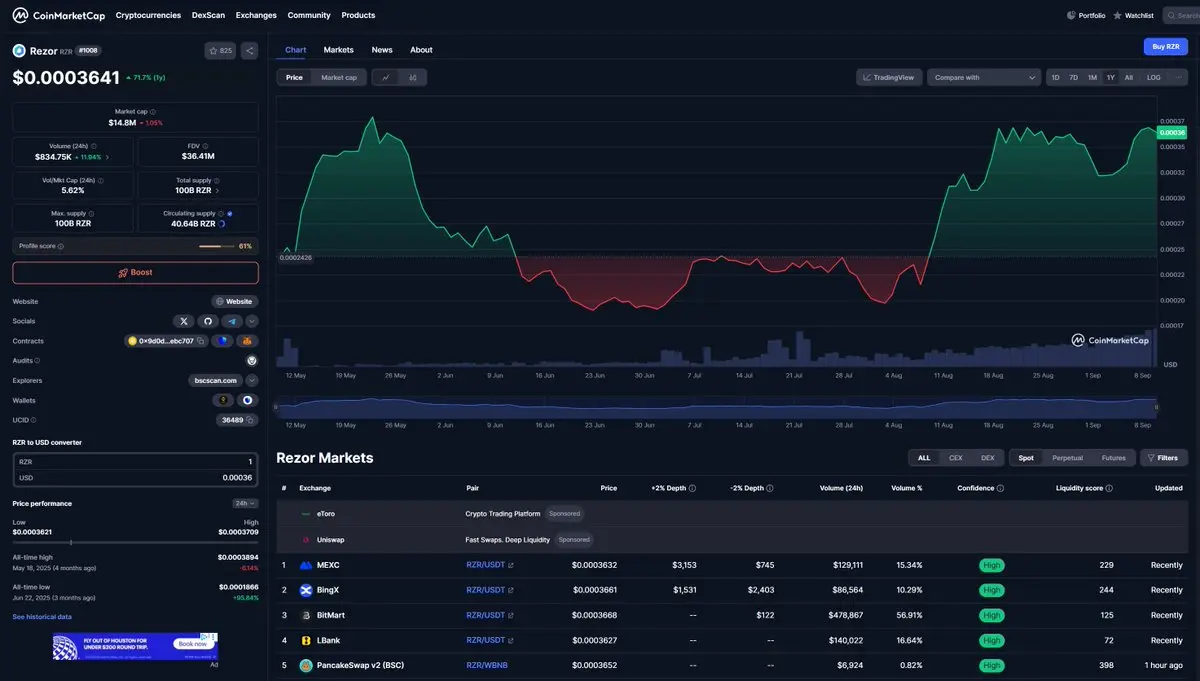The height and width of the screenshot is (681, 1200).
Task: Copy the contract address 0x9d0d...ebc707
Action: (x=200, y=341)
